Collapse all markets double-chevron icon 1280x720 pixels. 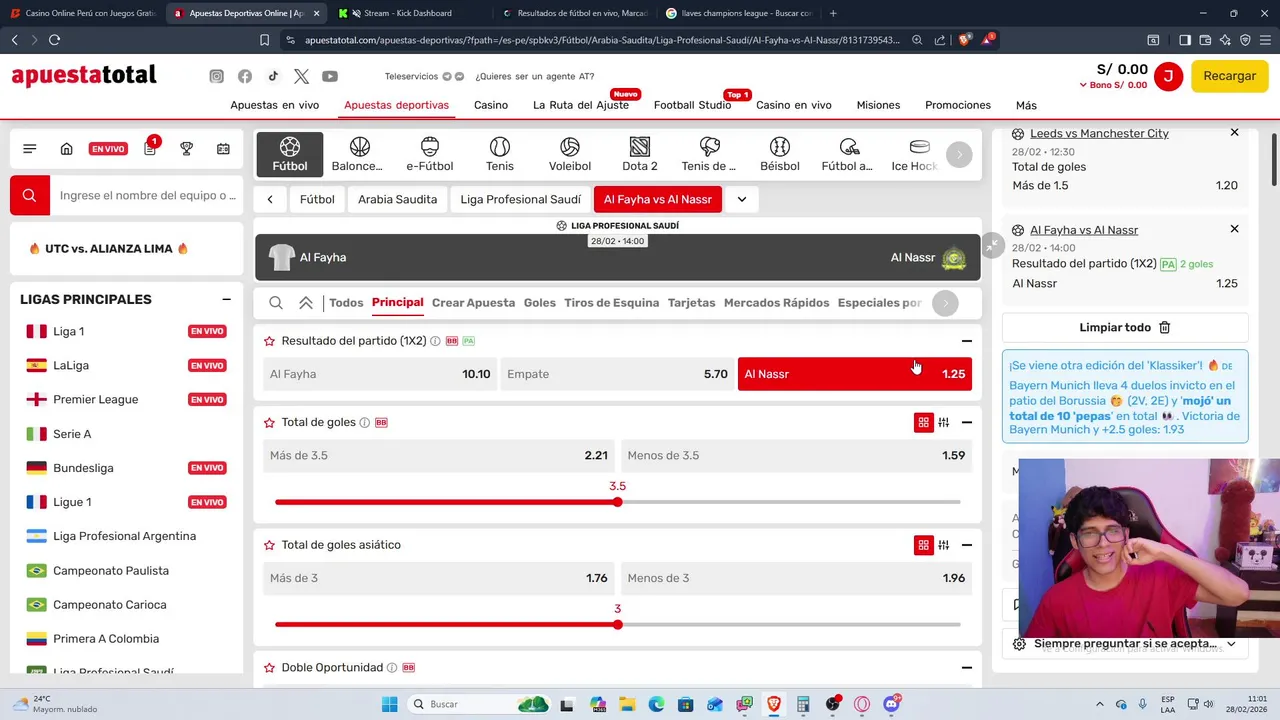[x=306, y=303]
